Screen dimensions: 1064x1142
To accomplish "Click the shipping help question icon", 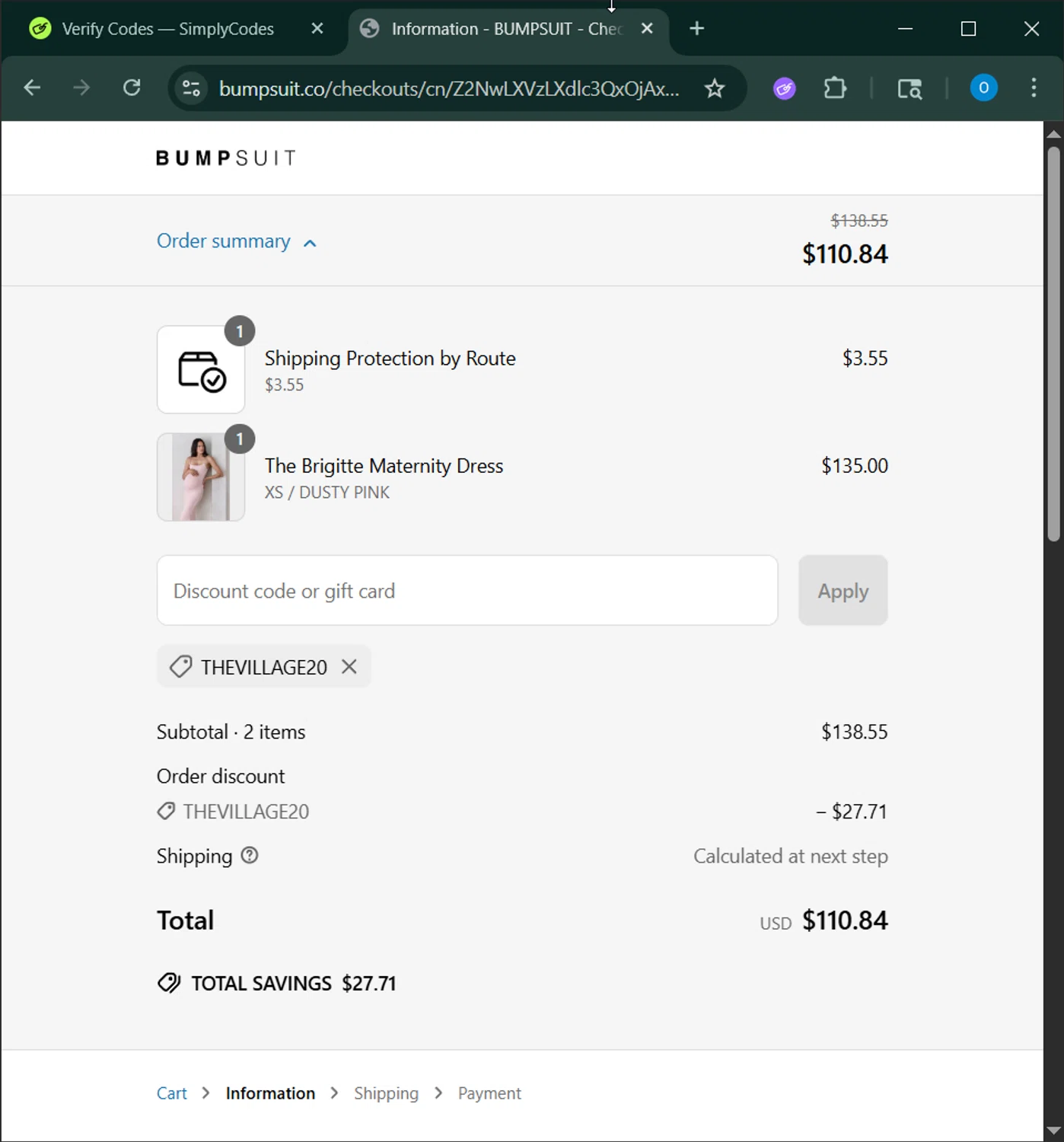I will click(250, 856).
